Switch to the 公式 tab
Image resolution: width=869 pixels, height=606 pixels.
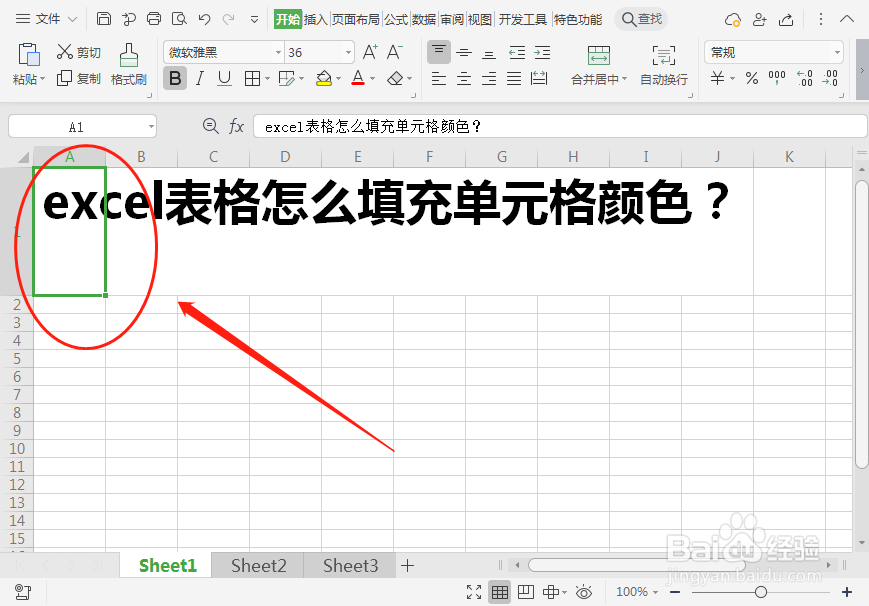click(x=396, y=19)
